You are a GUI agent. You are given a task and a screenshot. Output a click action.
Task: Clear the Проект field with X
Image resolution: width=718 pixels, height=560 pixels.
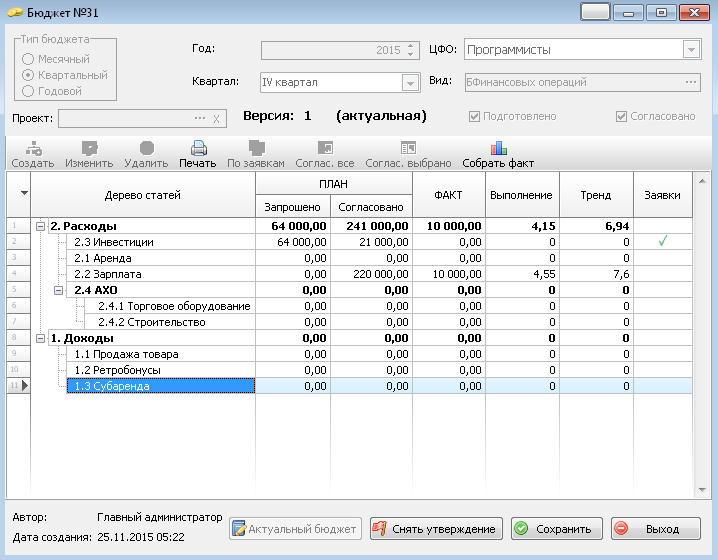click(x=216, y=119)
